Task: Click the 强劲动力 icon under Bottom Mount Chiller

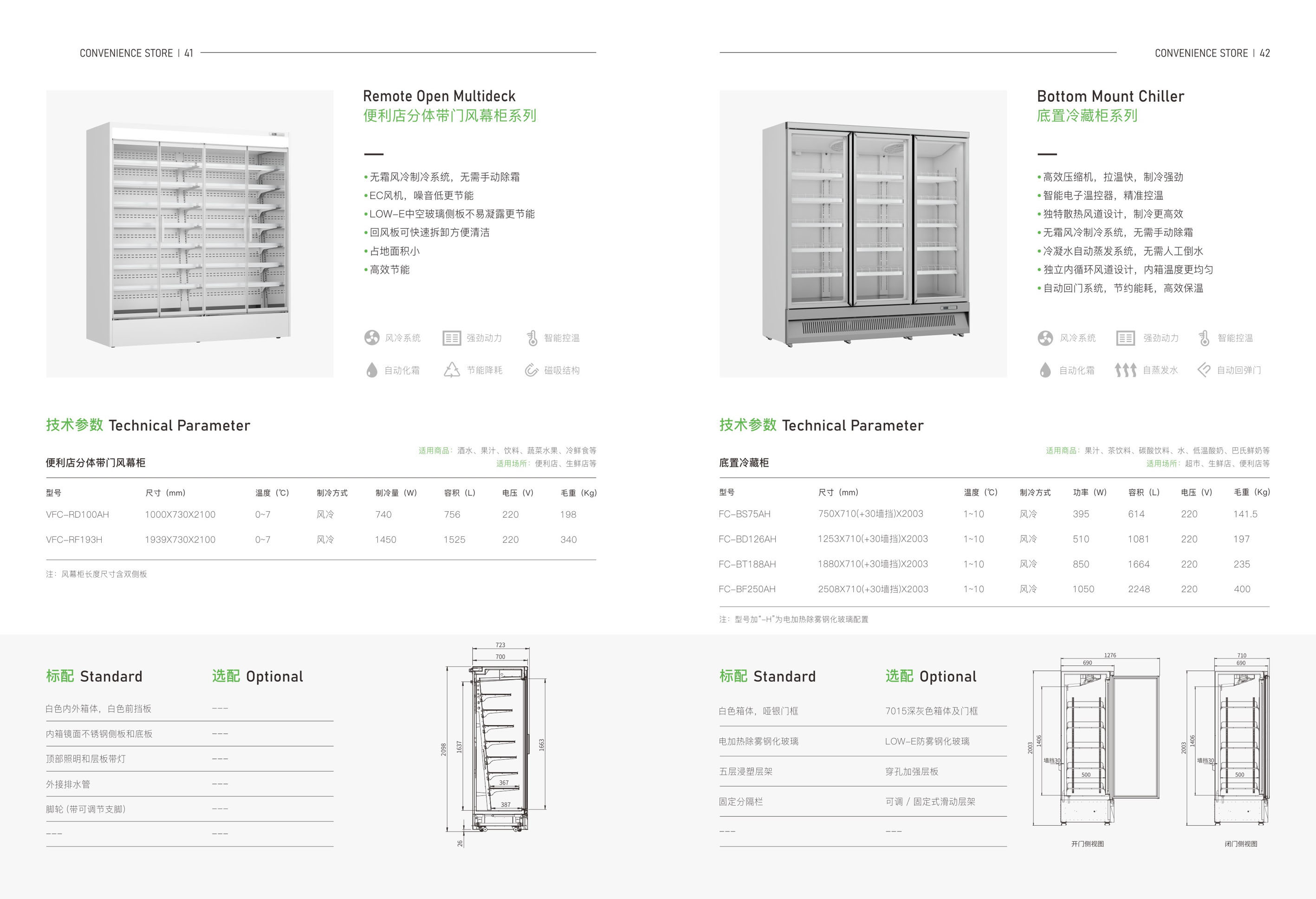Action: (1125, 338)
